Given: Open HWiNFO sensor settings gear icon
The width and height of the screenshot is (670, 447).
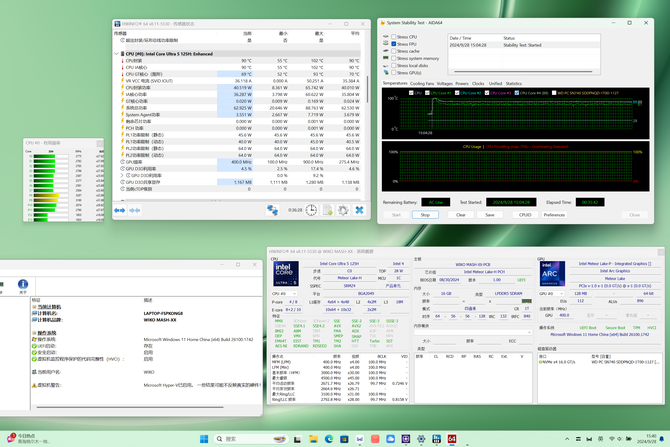Looking at the screenshot, I should (x=343, y=210).
